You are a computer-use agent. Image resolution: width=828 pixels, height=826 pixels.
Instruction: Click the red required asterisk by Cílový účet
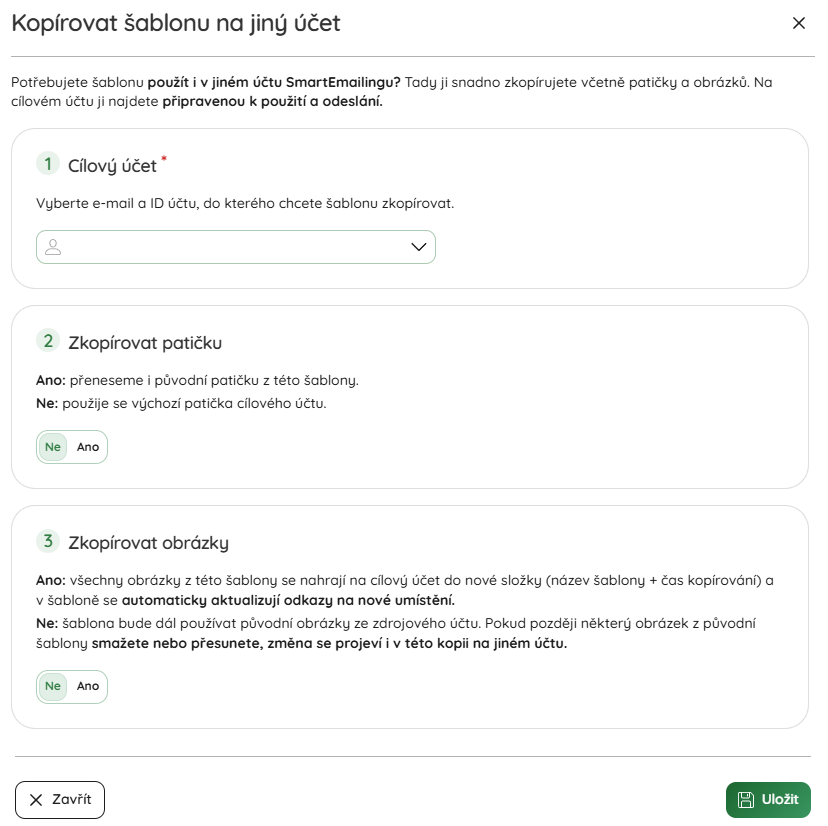pyautogui.click(x=164, y=158)
